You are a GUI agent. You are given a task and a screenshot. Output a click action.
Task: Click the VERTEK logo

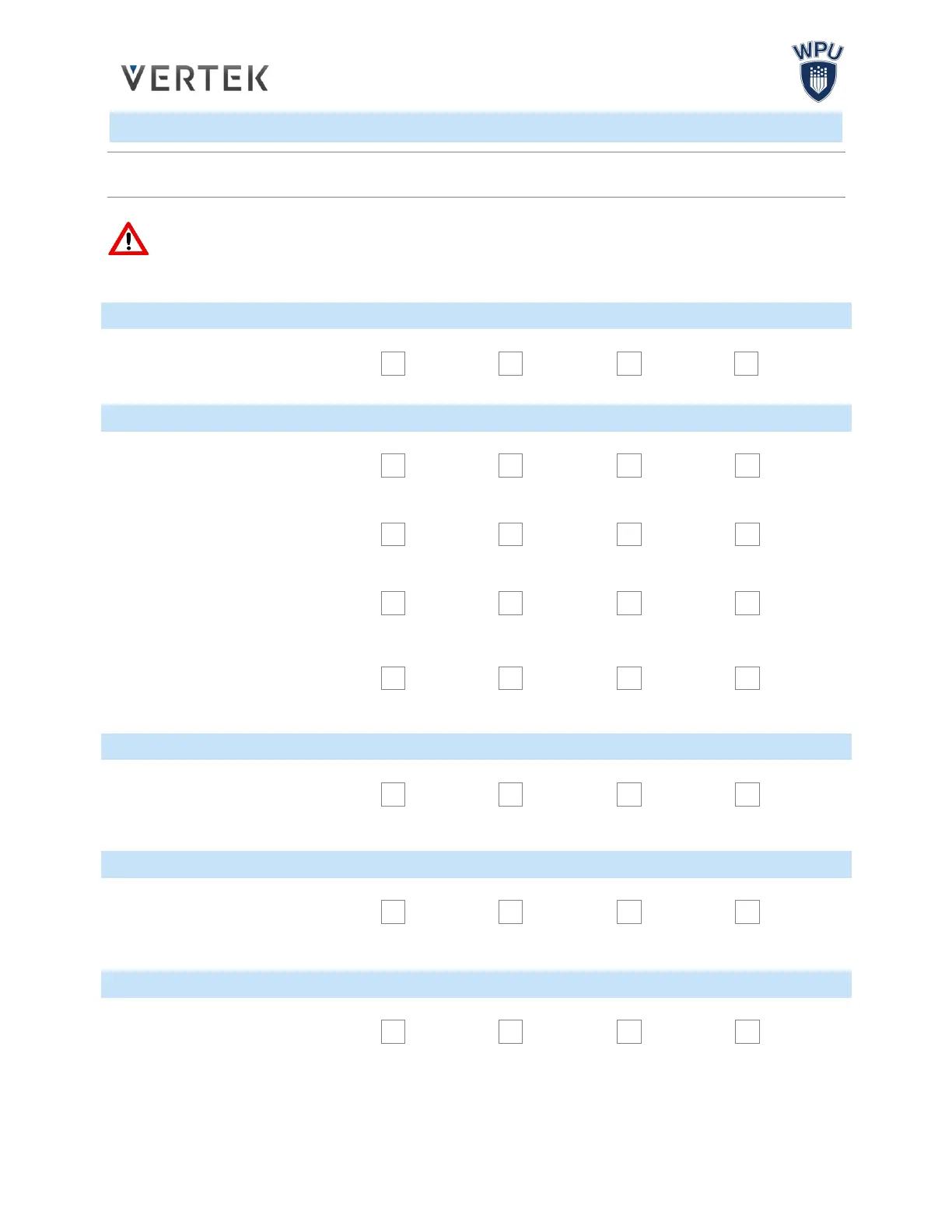[x=194, y=78]
